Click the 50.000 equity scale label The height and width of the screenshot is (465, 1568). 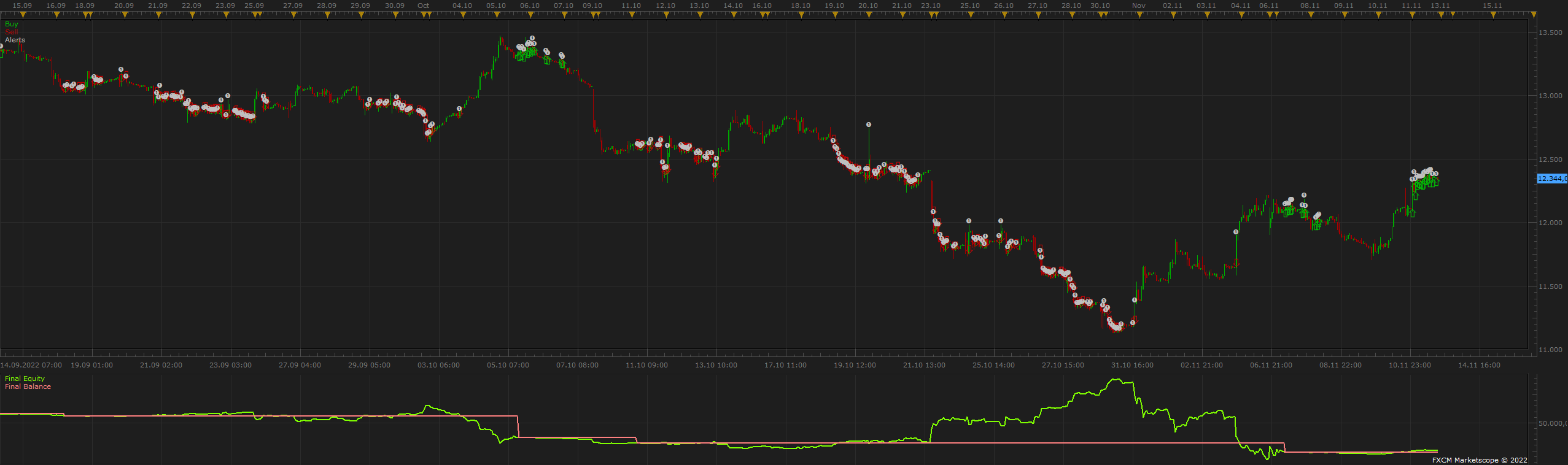pyautogui.click(x=1553, y=423)
